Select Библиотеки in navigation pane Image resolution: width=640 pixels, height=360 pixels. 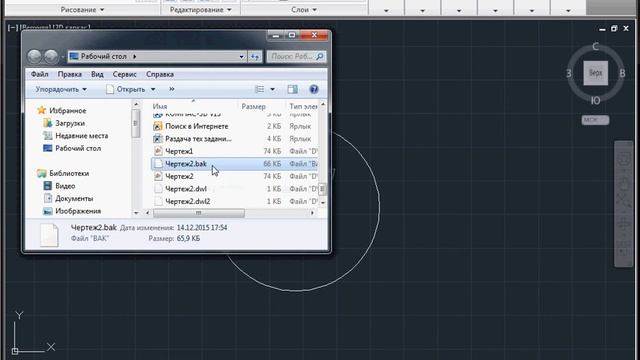[x=63, y=173]
